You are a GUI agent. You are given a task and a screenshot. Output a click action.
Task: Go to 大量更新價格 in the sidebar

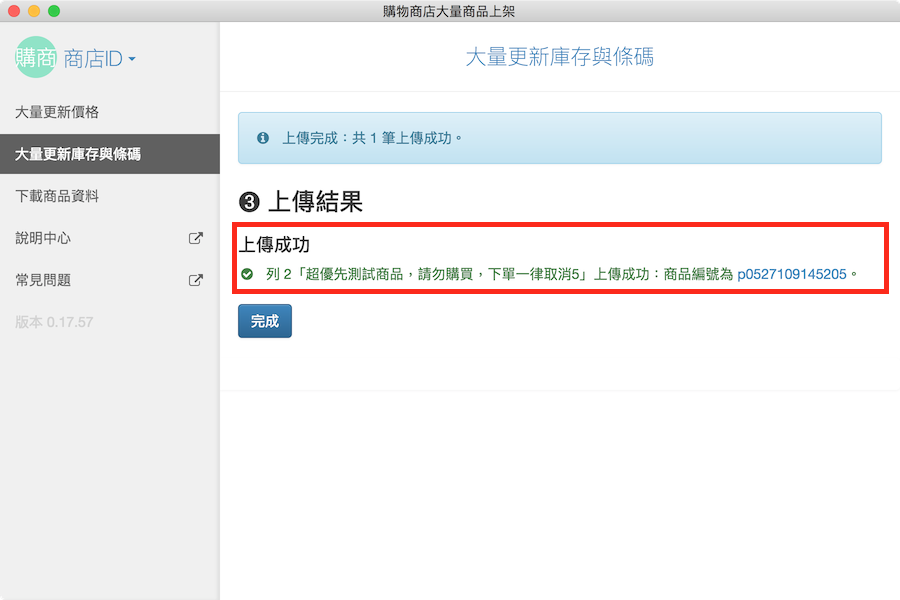[57, 112]
